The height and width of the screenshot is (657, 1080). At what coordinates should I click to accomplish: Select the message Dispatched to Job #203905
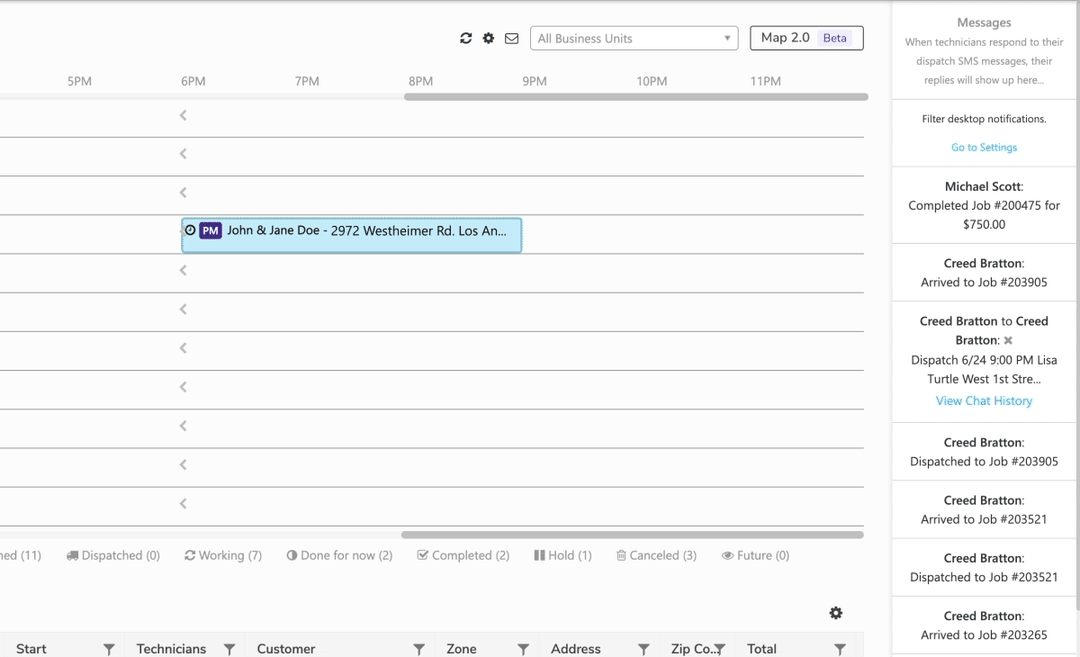pyautogui.click(x=984, y=452)
